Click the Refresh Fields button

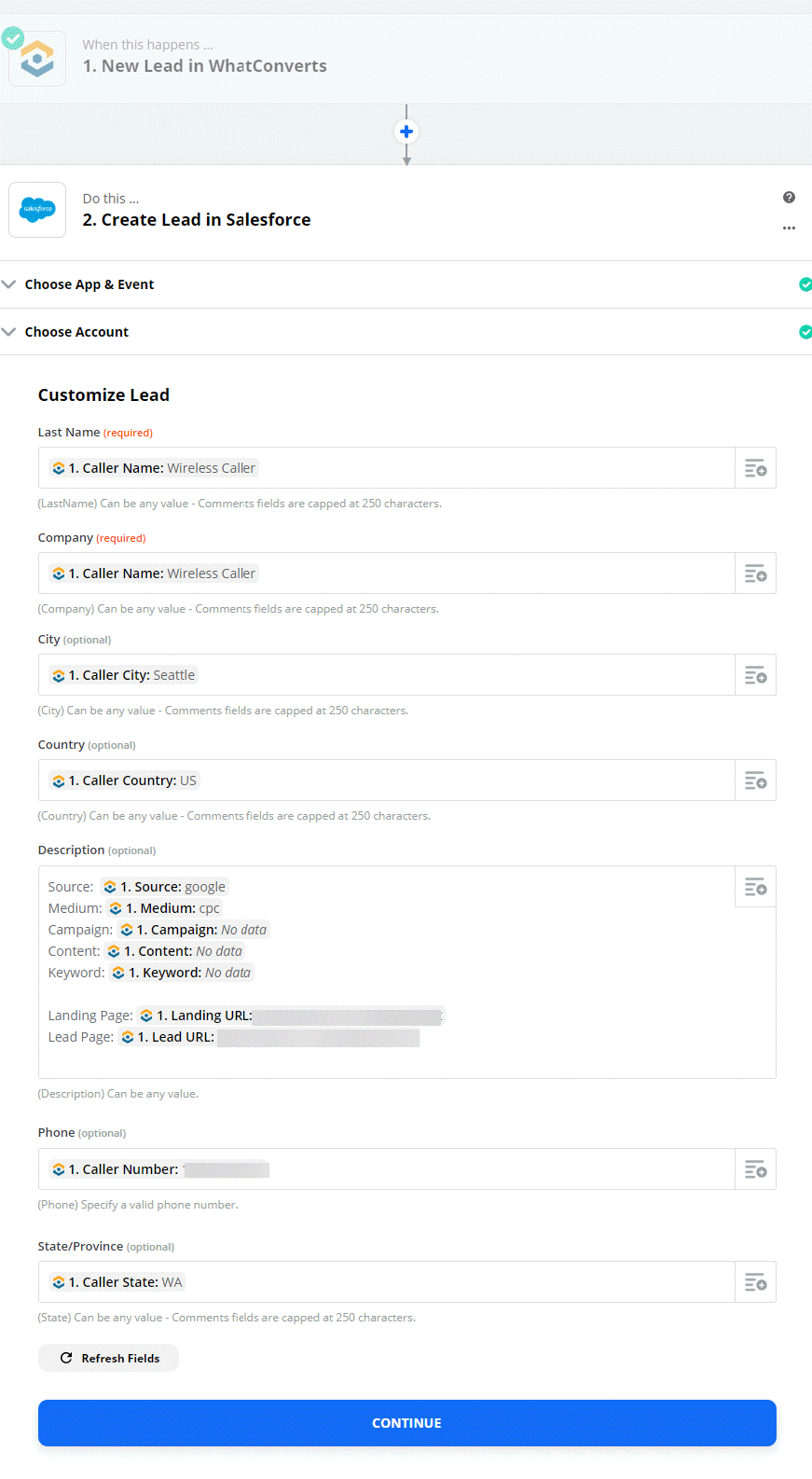(x=108, y=1358)
